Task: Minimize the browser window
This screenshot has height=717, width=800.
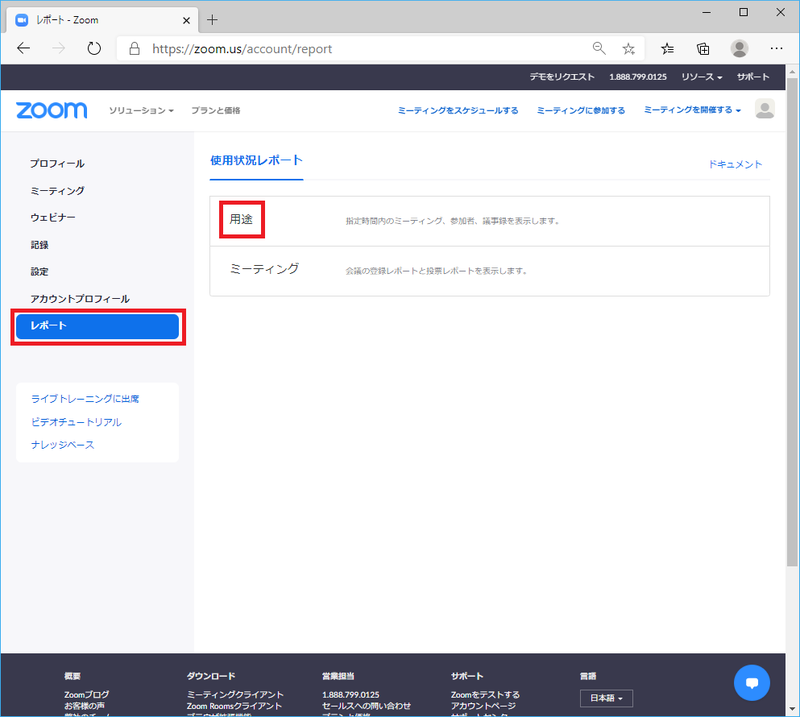Action: (x=707, y=12)
